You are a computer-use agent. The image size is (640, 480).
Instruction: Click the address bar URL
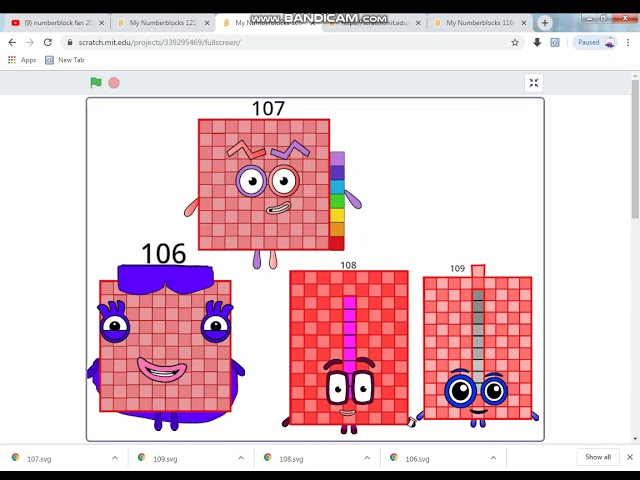coord(160,42)
